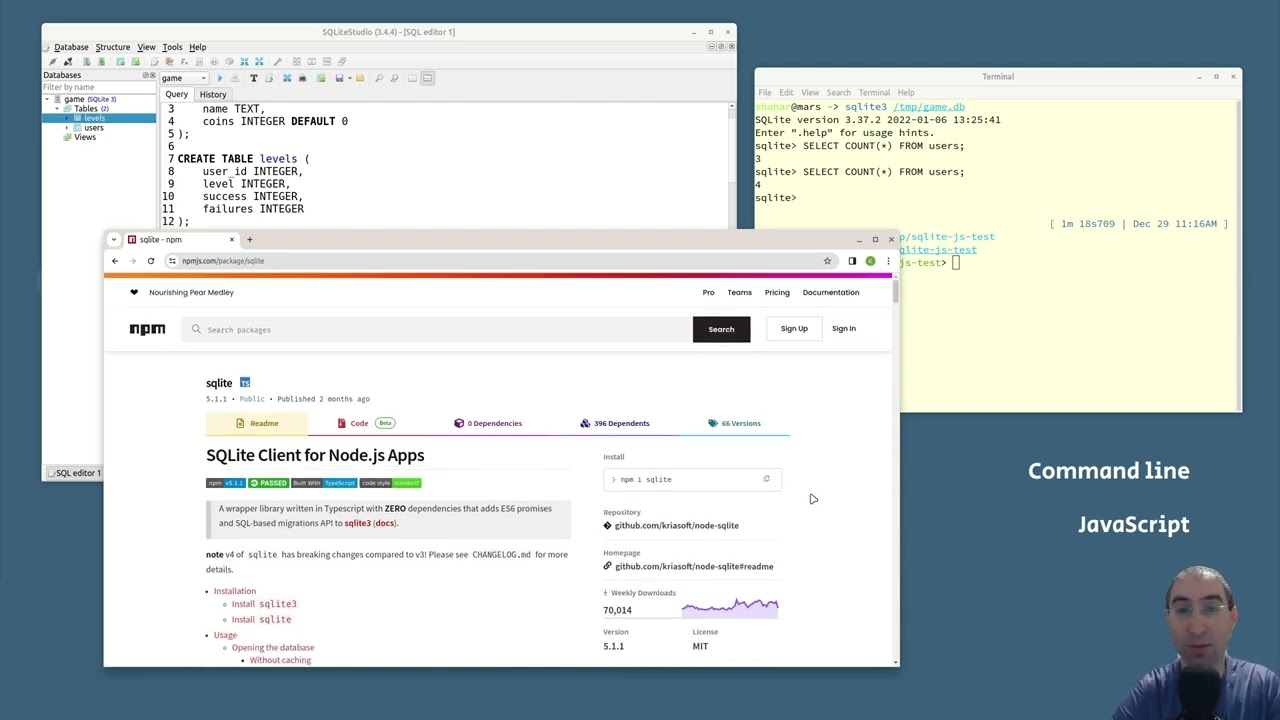Select the results-below layout icon in editor toolbar
This screenshot has height=720, width=1280.
pyautogui.click(x=427, y=78)
